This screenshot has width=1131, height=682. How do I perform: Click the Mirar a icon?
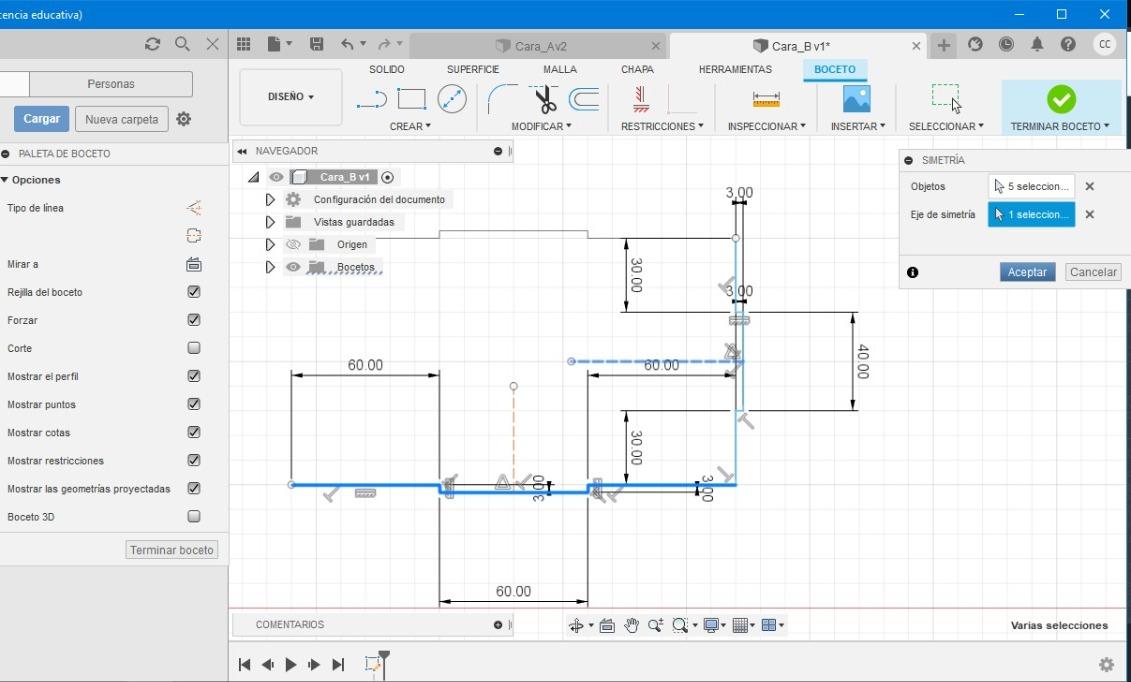[x=193, y=265]
